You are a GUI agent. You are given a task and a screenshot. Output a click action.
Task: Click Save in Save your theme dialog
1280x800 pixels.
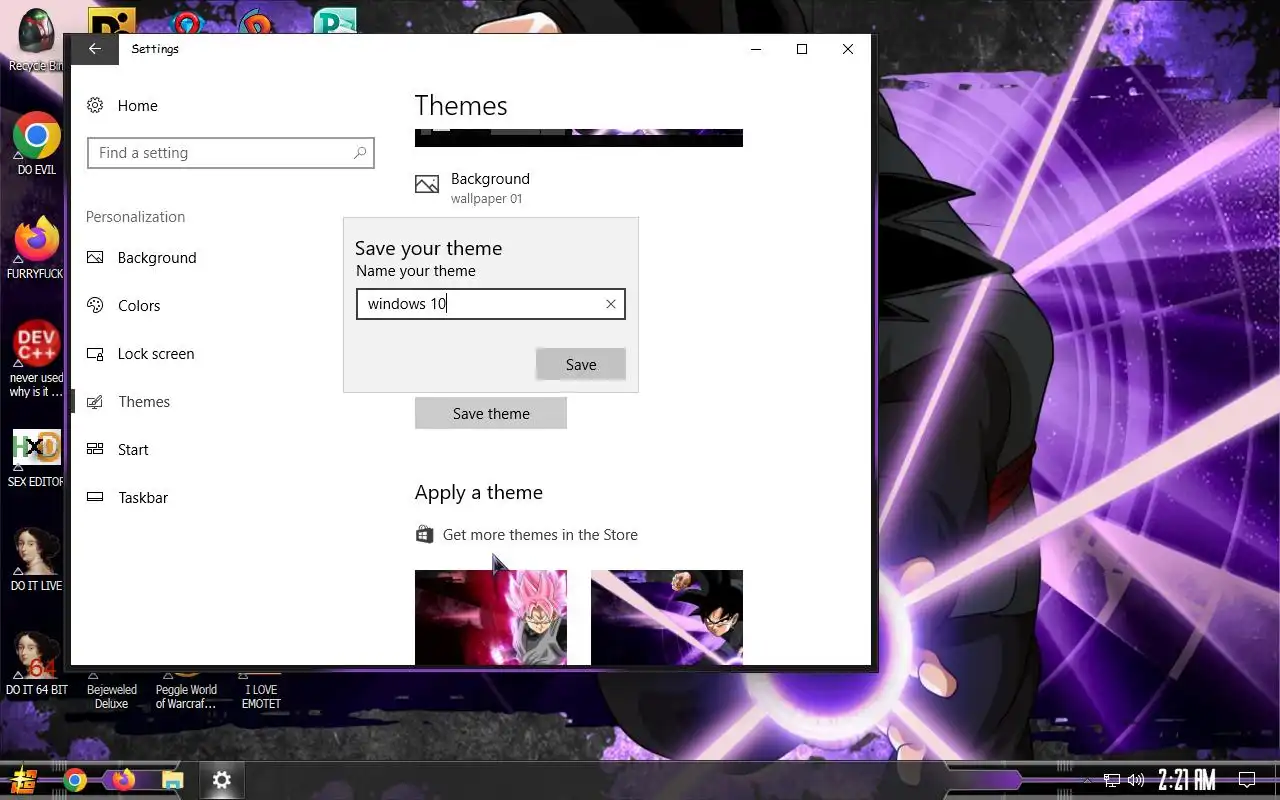point(581,365)
